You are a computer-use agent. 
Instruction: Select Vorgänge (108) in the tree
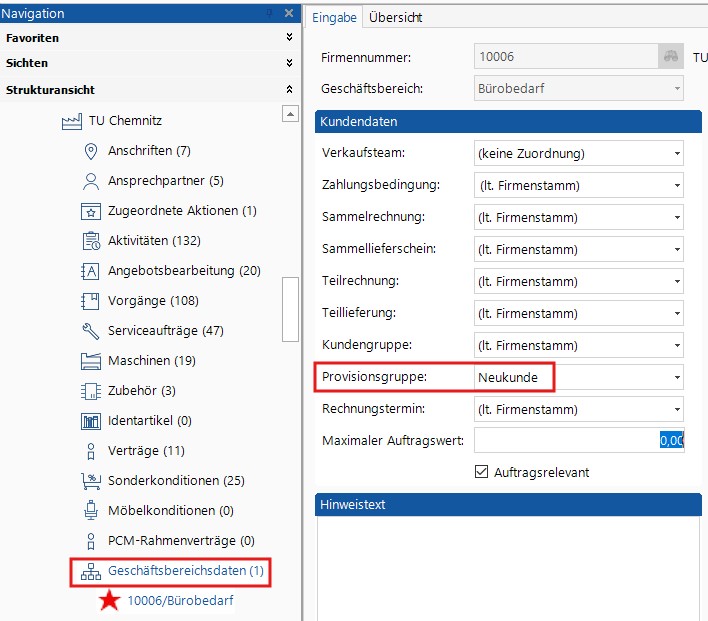[153, 301]
